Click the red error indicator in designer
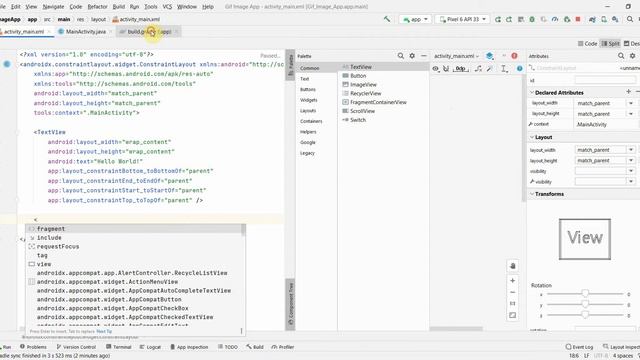640x360 pixels. pyautogui.click(x=514, y=56)
